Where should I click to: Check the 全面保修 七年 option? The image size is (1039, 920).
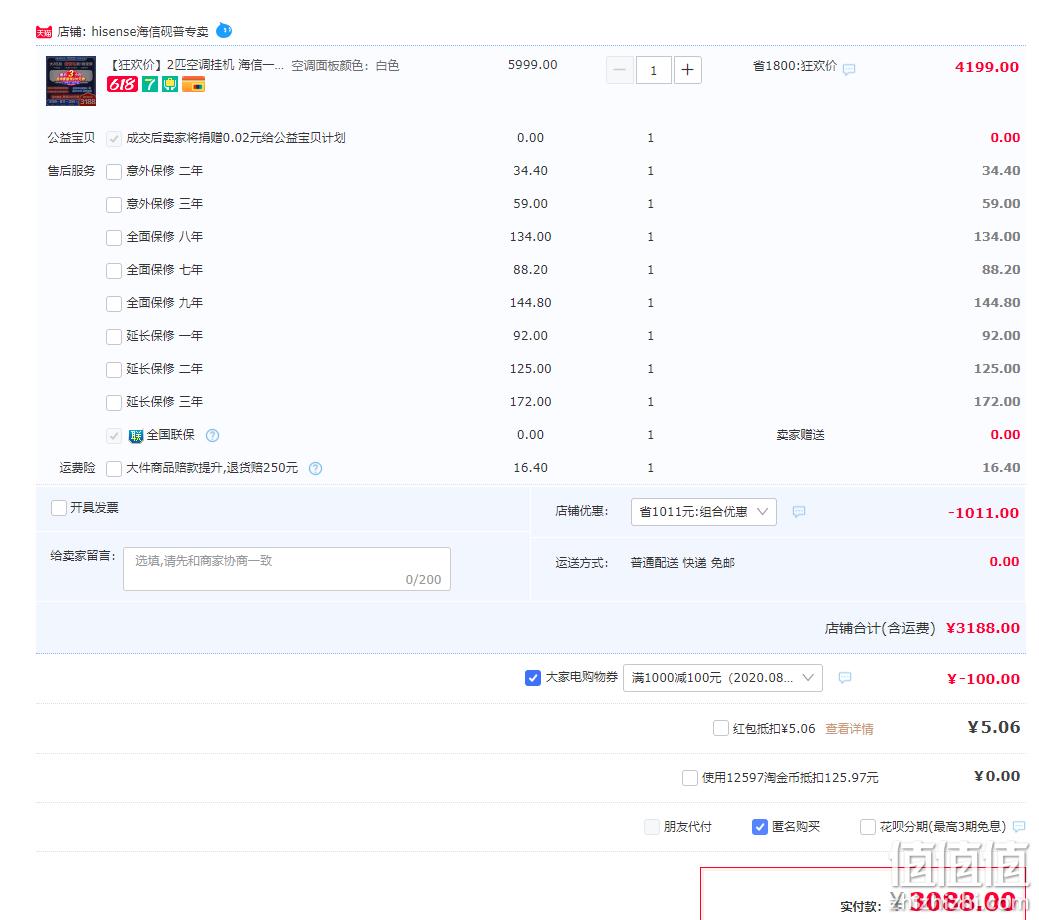(x=114, y=270)
